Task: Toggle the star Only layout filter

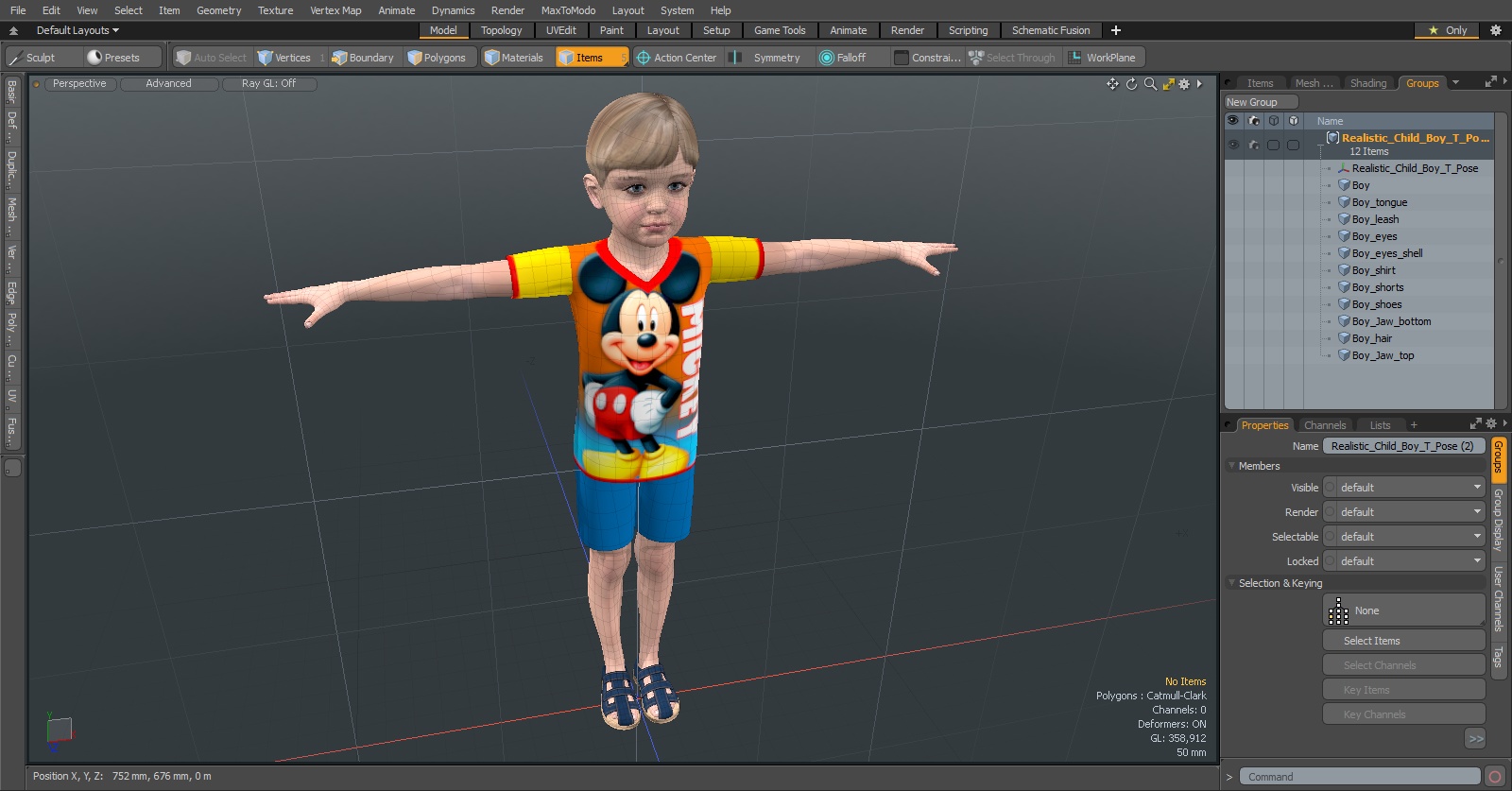Action: pos(1448,30)
